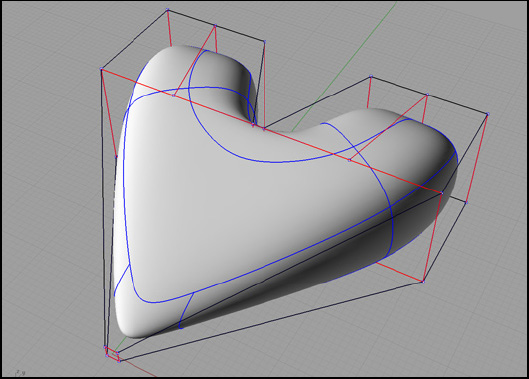Click the green axis line in the viewport
The width and height of the screenshot is (529, 379).
(343, 67)
